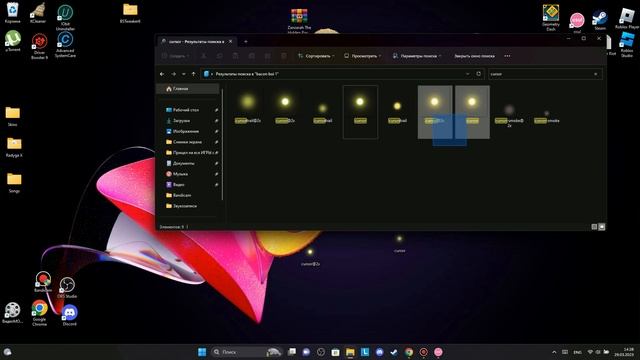Open Geometry Dash desktop shortcut
640x360 pixels.
coord(551,17)
